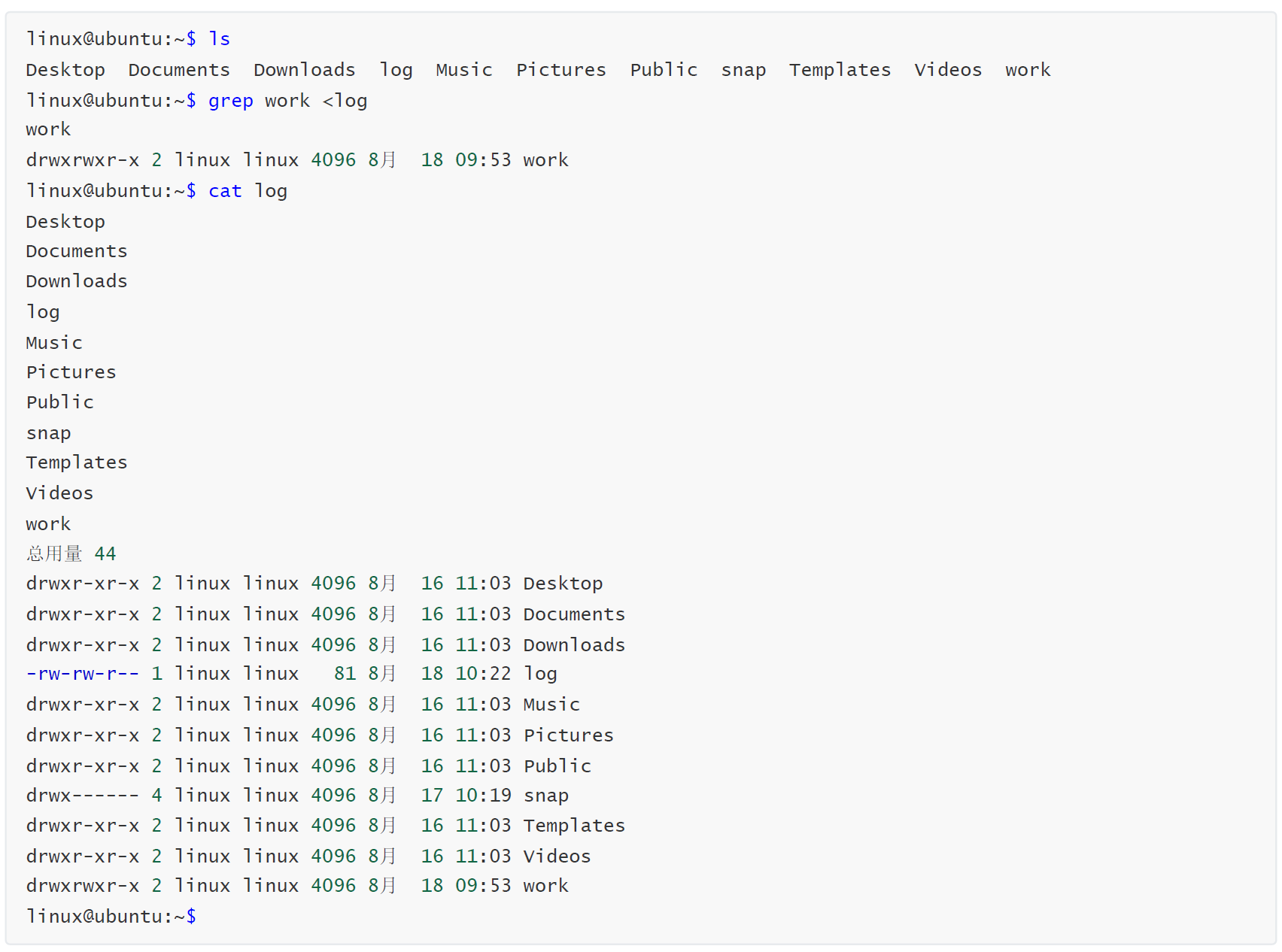
Task: Click the "总用量" label
Action: (54, 554)
